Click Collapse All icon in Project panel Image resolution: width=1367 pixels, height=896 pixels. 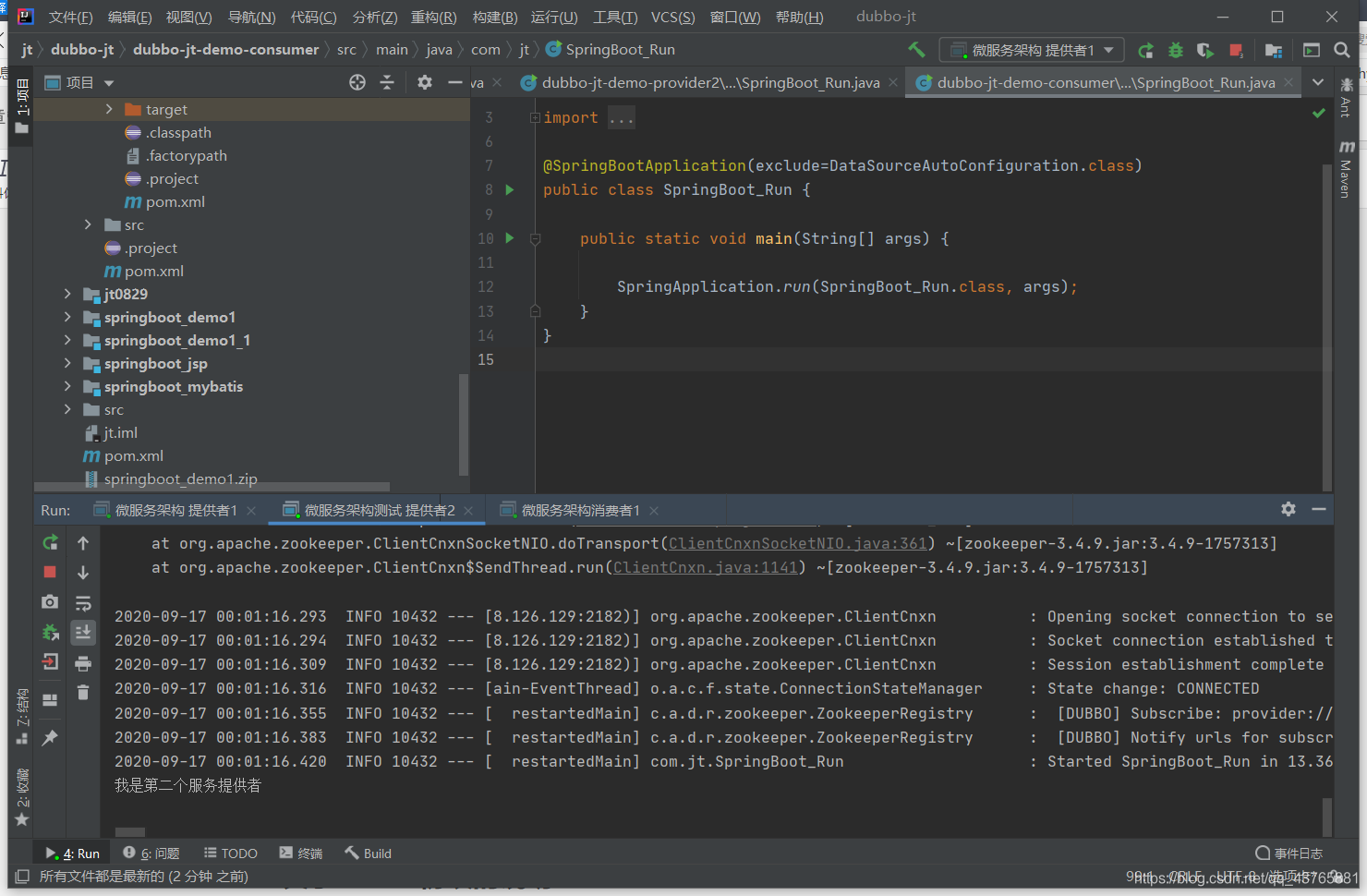pyautogui.click(x=387, y=82)
